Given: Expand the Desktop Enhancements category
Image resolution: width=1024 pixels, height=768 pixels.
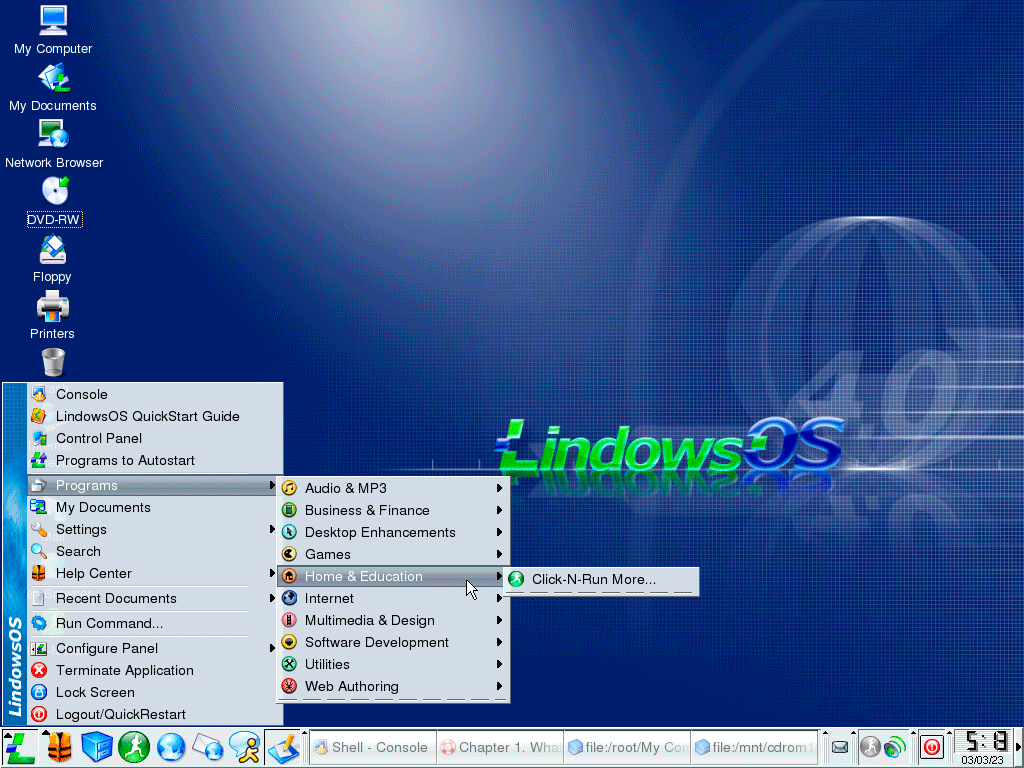Looking at the screenshot, I should tap(392, 533).
